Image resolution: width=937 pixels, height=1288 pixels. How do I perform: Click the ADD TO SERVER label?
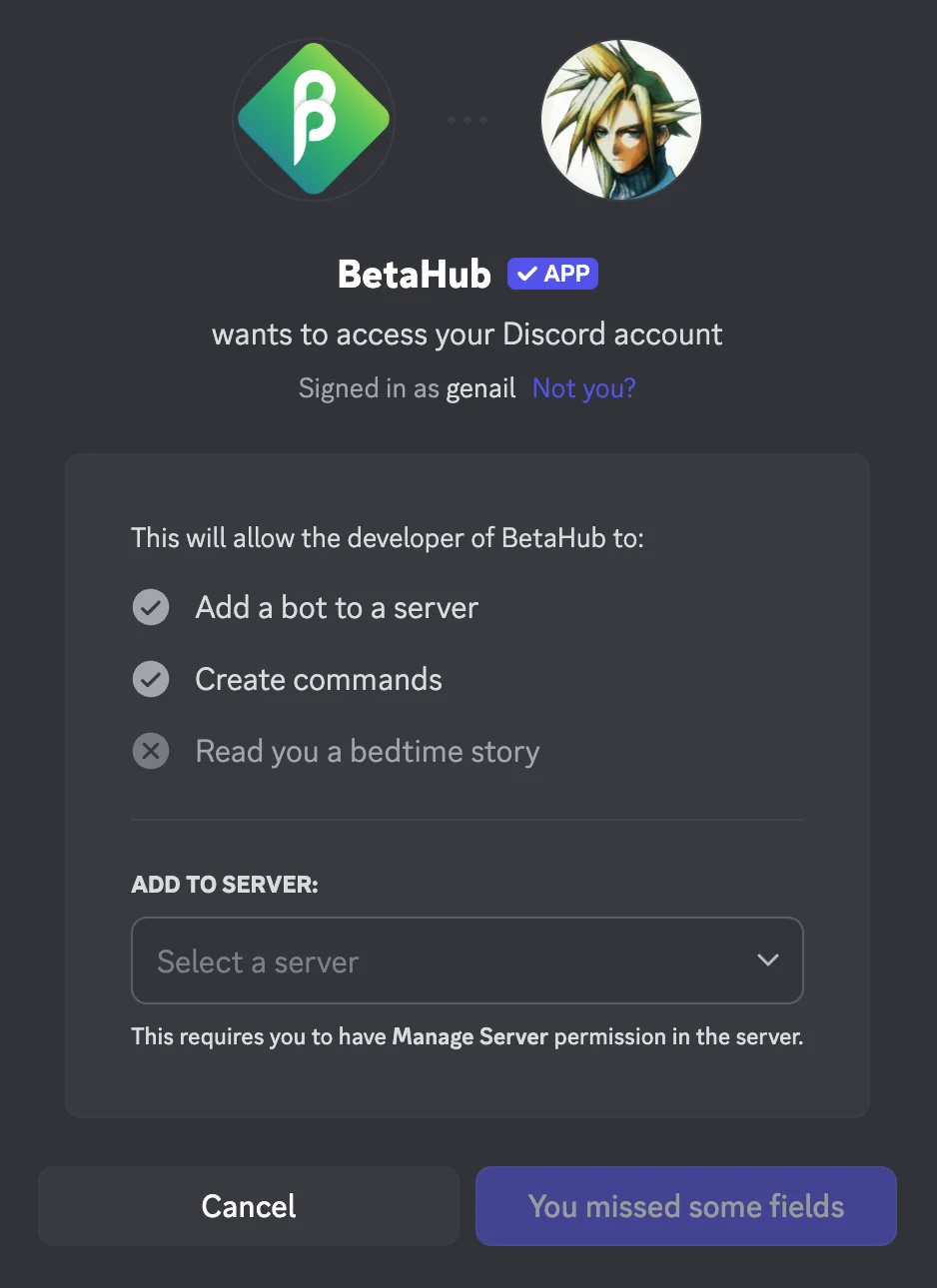[x=225, y=885]
